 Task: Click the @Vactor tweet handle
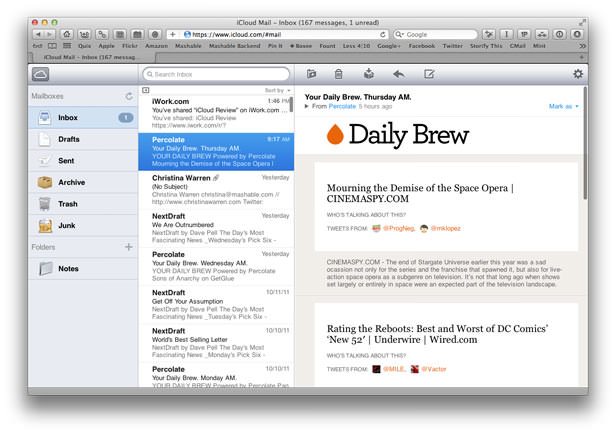tap(434, 369)
